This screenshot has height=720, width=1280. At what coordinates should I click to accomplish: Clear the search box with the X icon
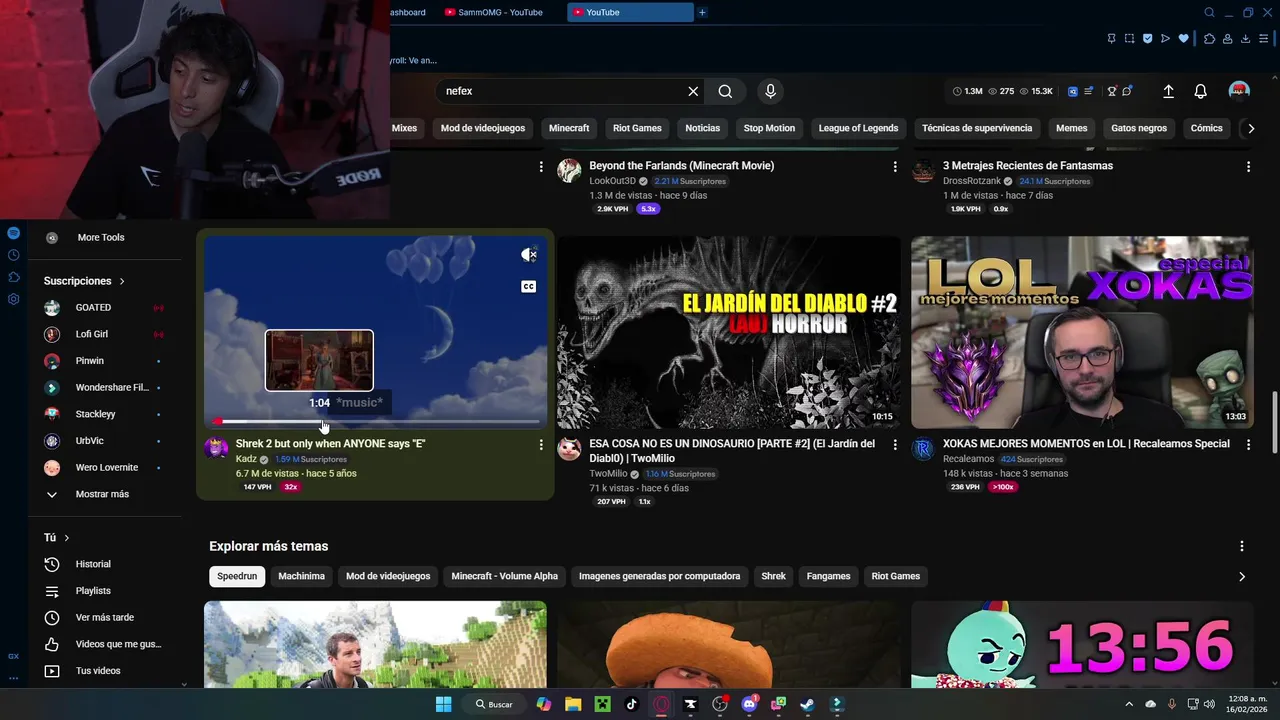pyautogui.click(x=693, y=91)
